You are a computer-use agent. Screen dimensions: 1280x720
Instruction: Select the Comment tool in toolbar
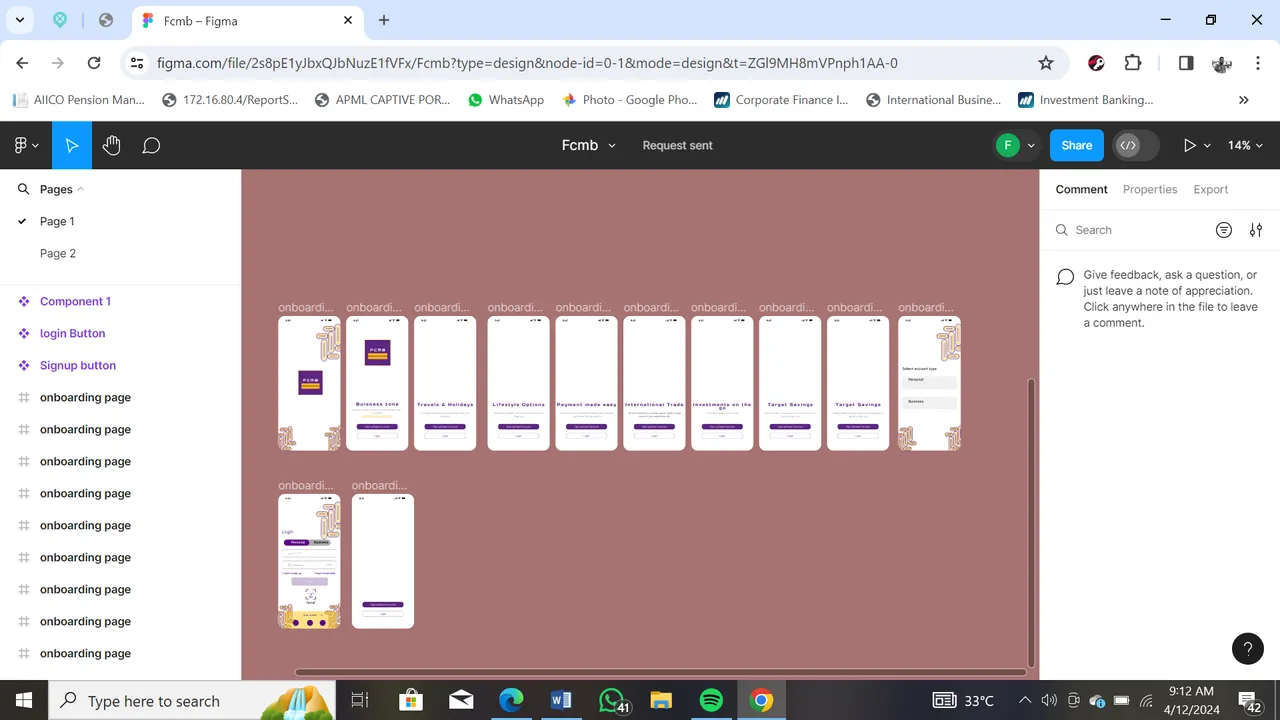tap(151, 145)
